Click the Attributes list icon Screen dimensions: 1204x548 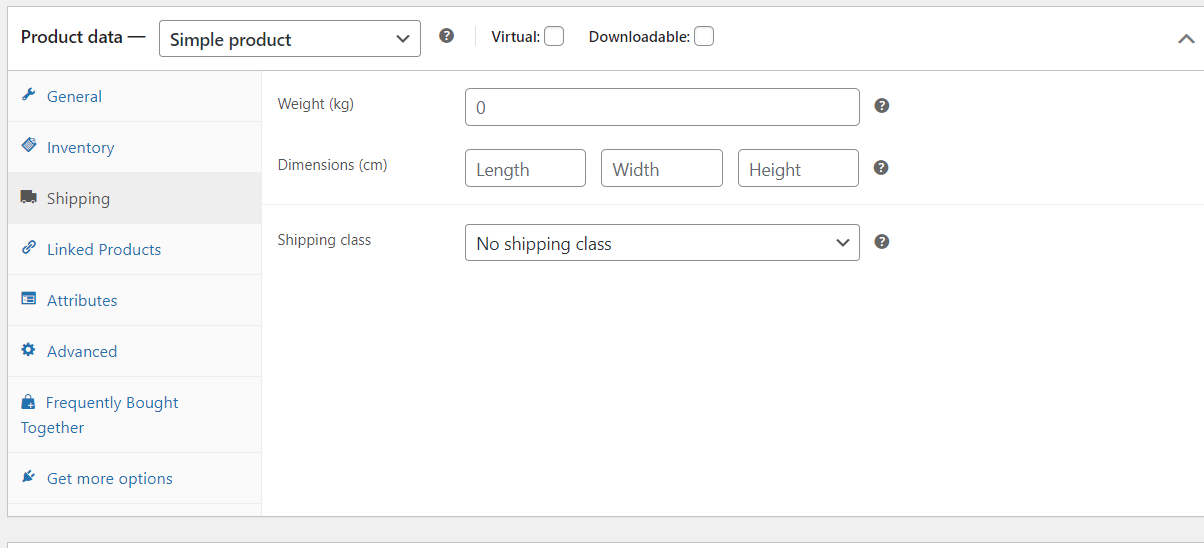(x=28, y=300)
